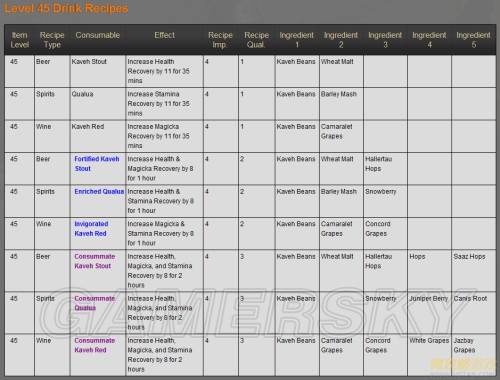Click the Recipe Type column header
This screenshot has height=380, width=500.
[x=52, y=40]
